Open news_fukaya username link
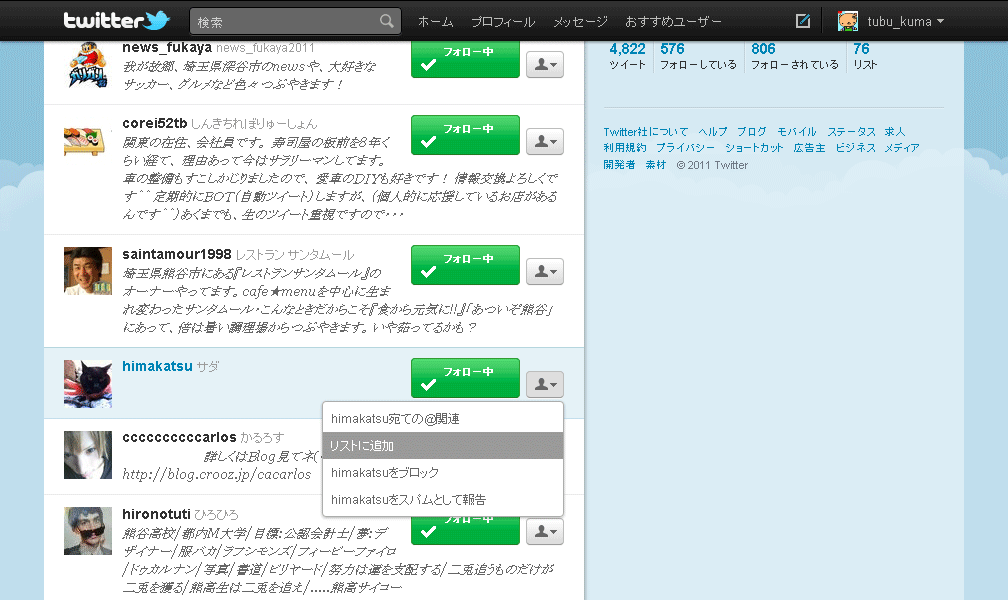Screen dimensions: 1008x600 click(x=167, y=48)
